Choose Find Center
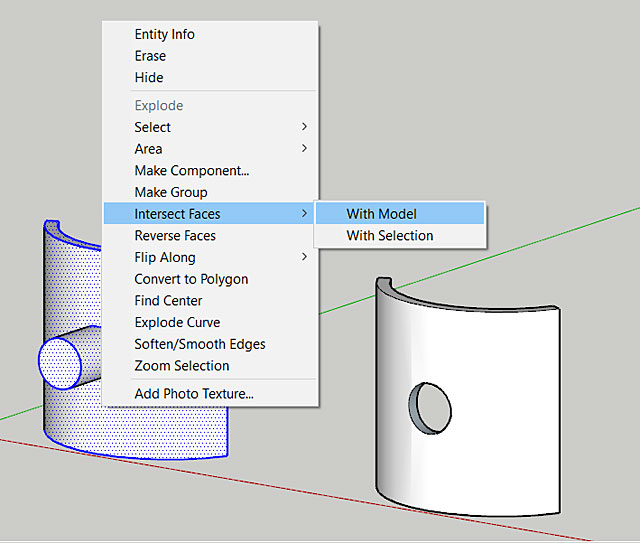 (x=168, y=301)
